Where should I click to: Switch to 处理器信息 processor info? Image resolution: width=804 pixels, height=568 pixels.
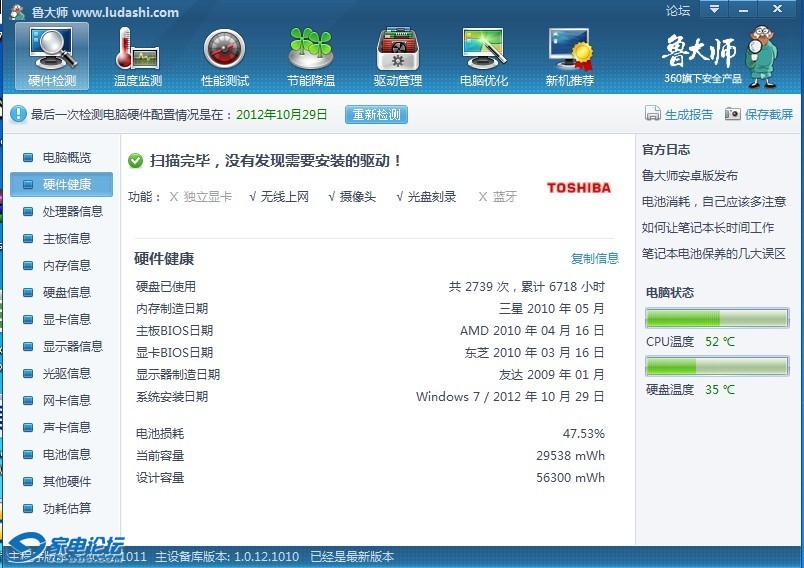tap(72, 212)
